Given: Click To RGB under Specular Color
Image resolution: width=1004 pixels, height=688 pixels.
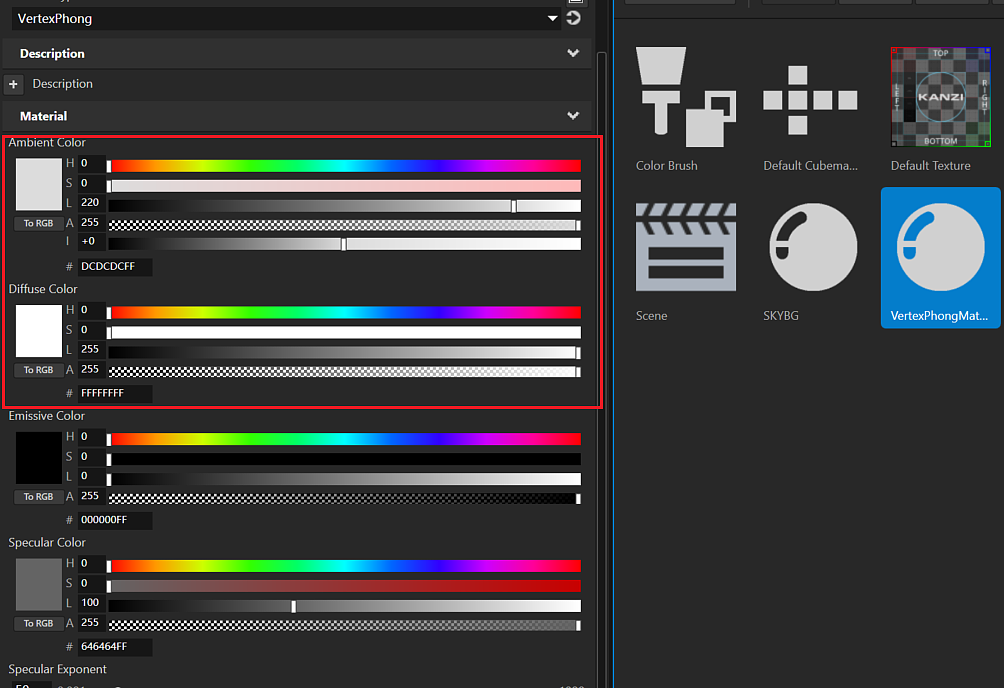Looking at the screenshot, I should (38, 624).
